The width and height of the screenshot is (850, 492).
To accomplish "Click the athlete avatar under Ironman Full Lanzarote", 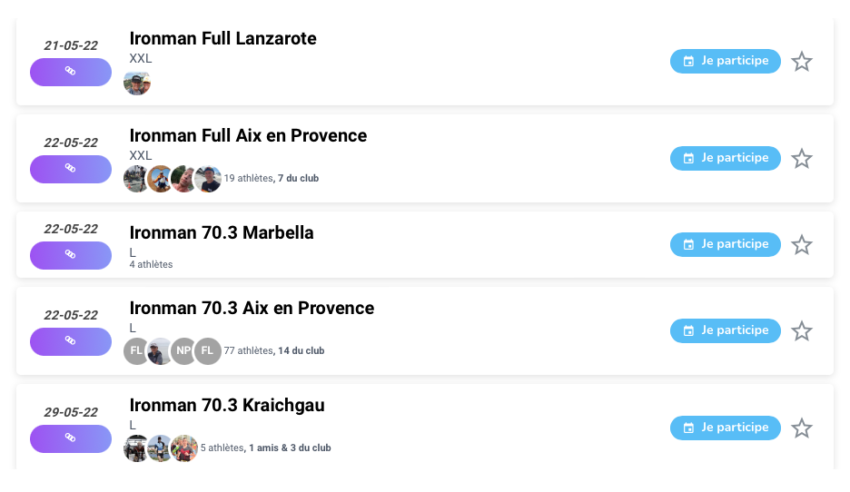I will point(137,82).
